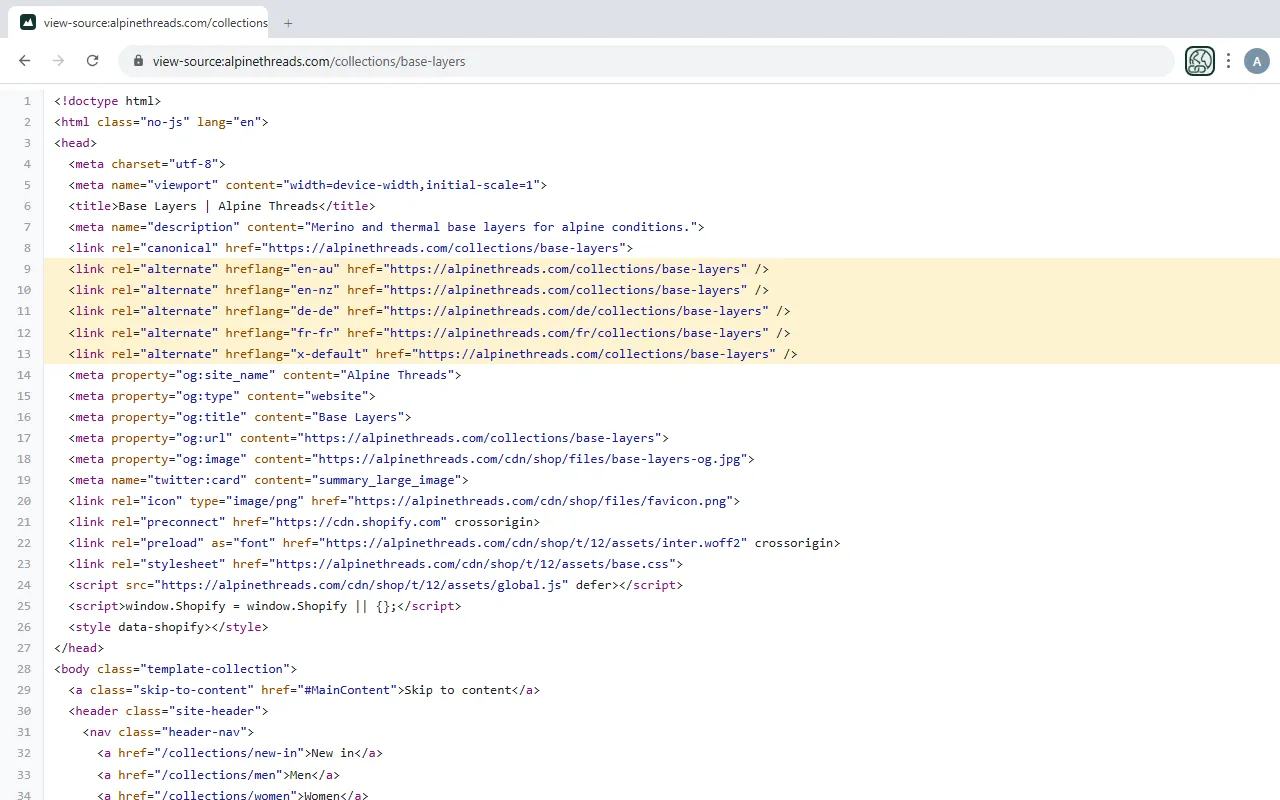Screen dimensions: 1280x800
Task: Click the address bar URL field
Action: click(x=646, y=61)
